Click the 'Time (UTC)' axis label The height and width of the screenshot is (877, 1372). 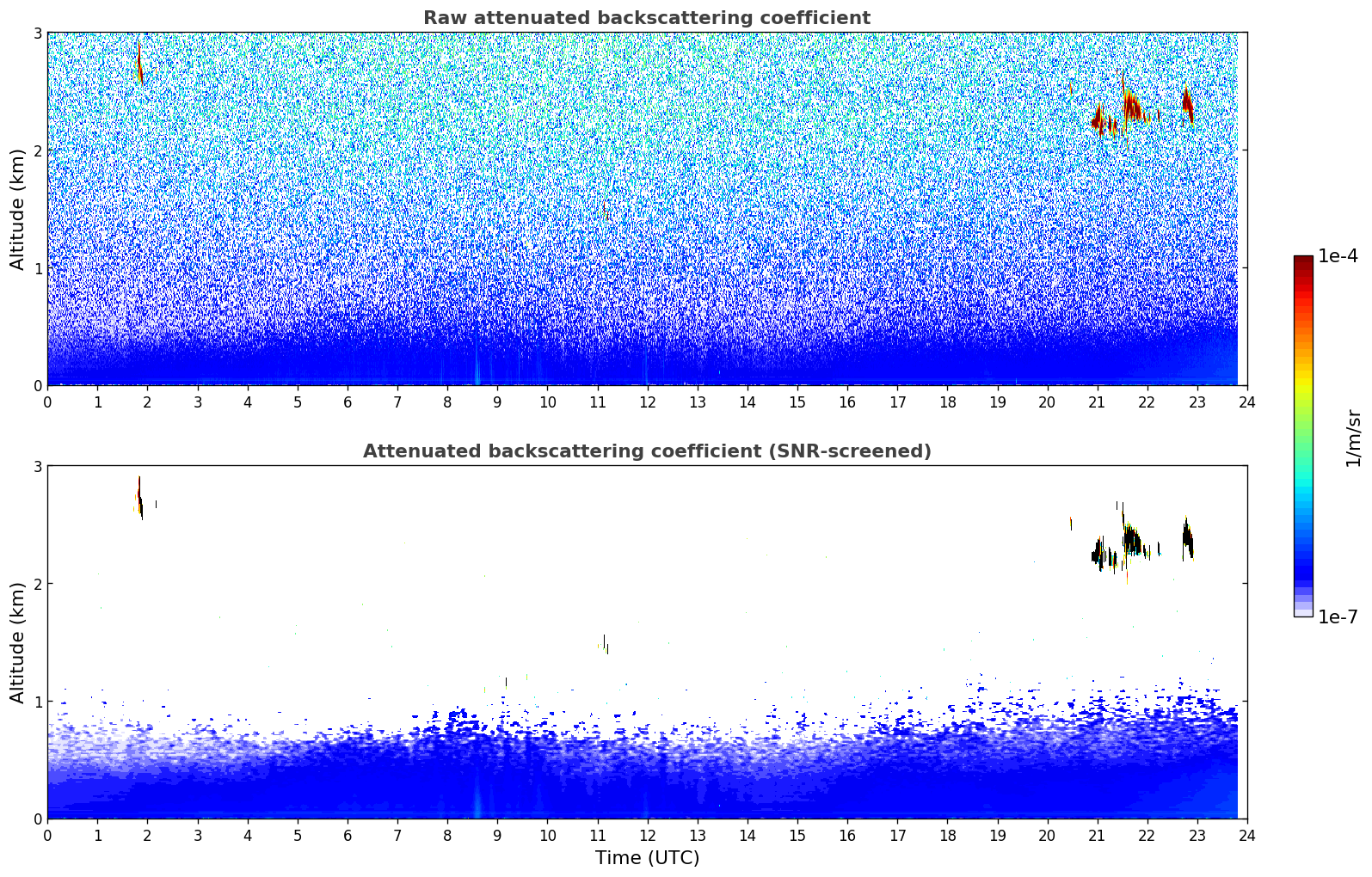click(x=647, y=858)
